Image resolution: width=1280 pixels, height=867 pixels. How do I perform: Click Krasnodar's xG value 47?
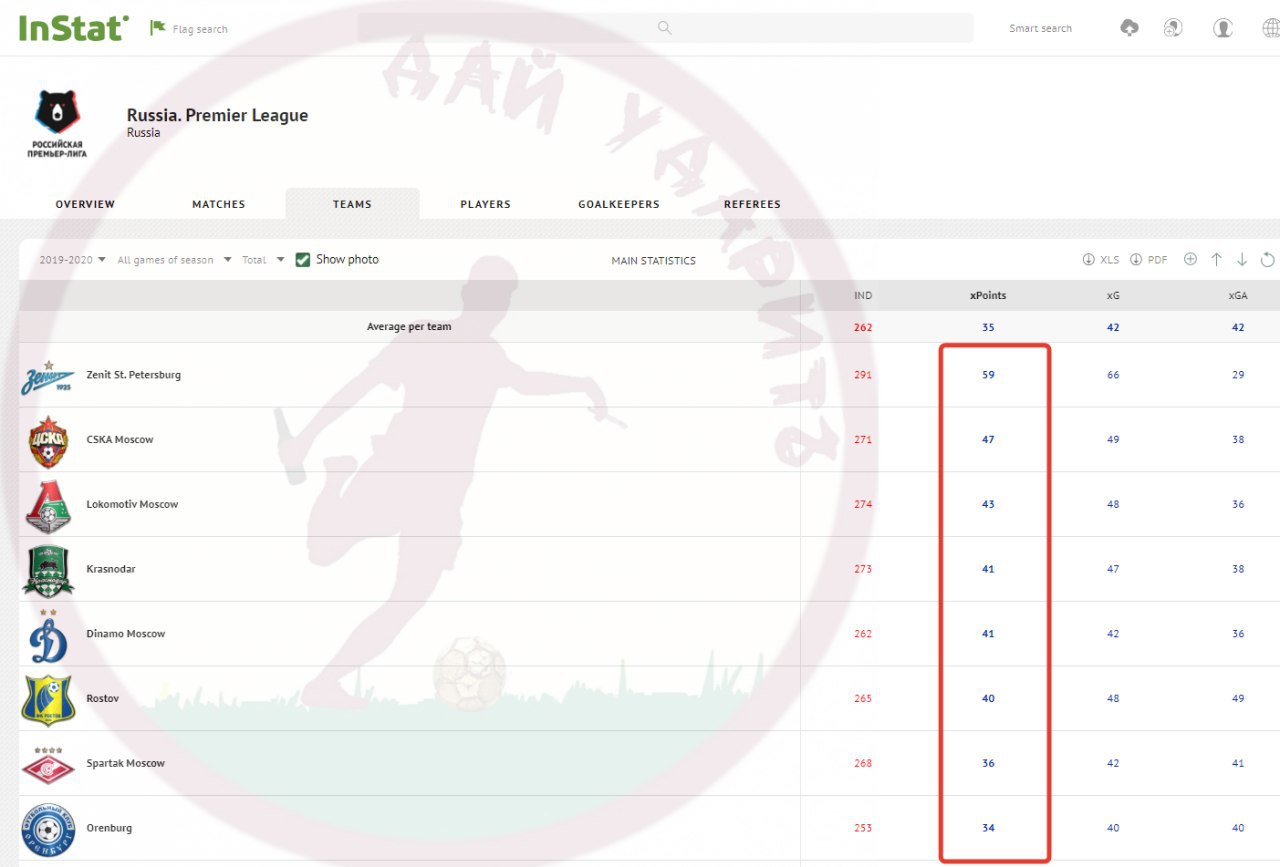[1113, 569]
